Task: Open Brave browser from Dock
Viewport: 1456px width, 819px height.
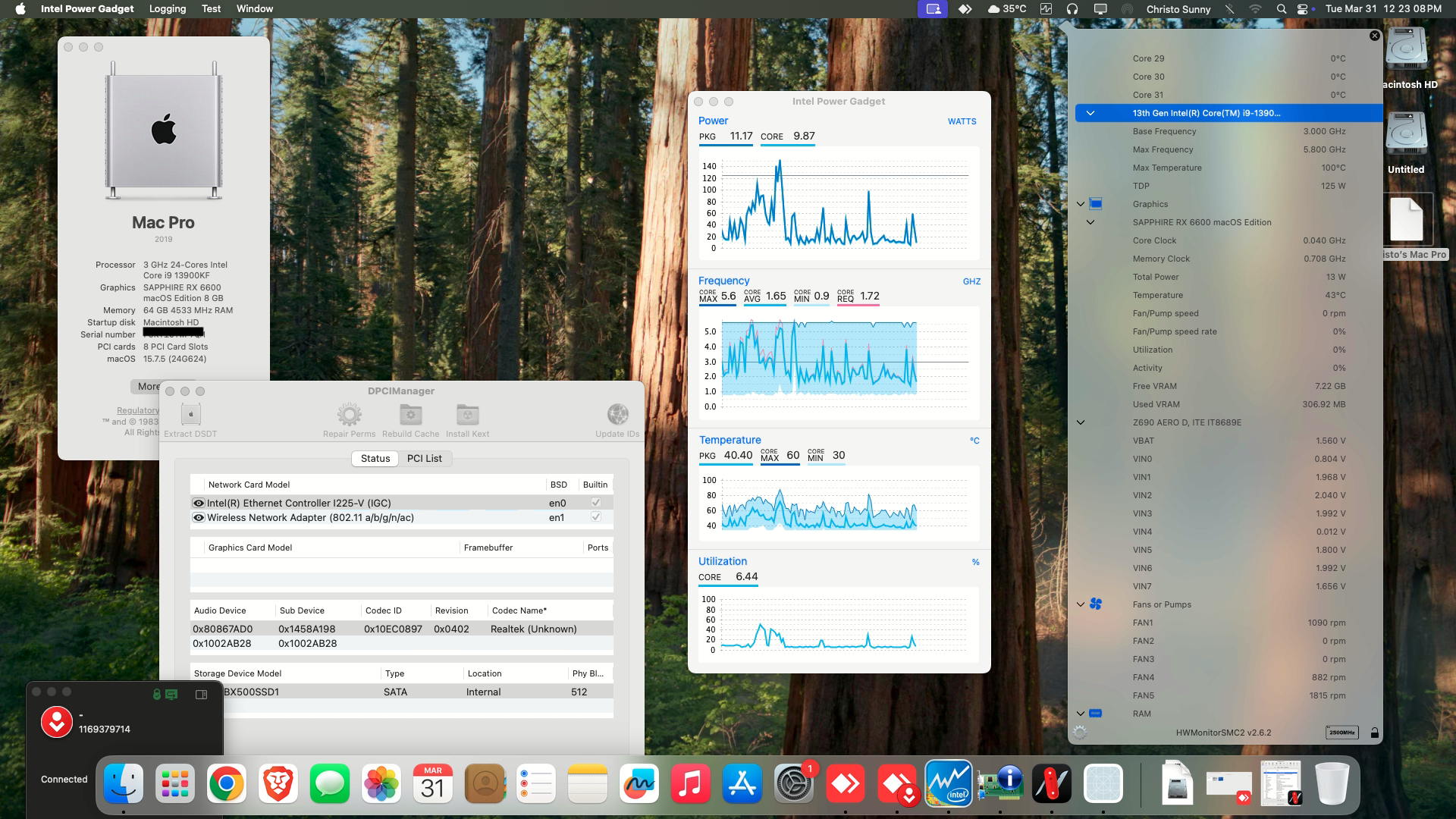Action: (x=278, y=783)
